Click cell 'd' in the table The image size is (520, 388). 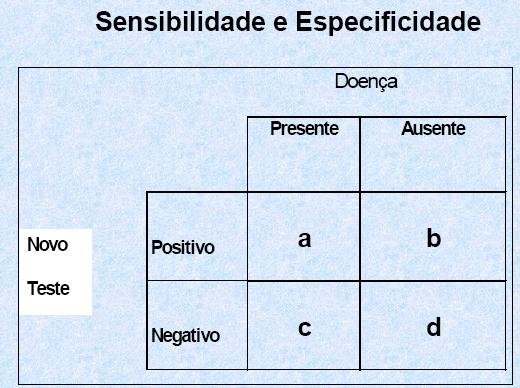tap(433, 325)
